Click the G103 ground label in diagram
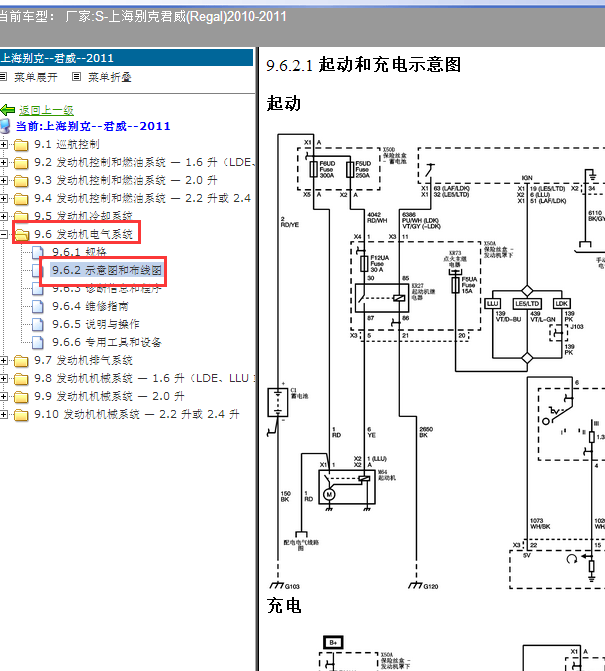The height and width of the screenshot is (671, 605). 292,586
